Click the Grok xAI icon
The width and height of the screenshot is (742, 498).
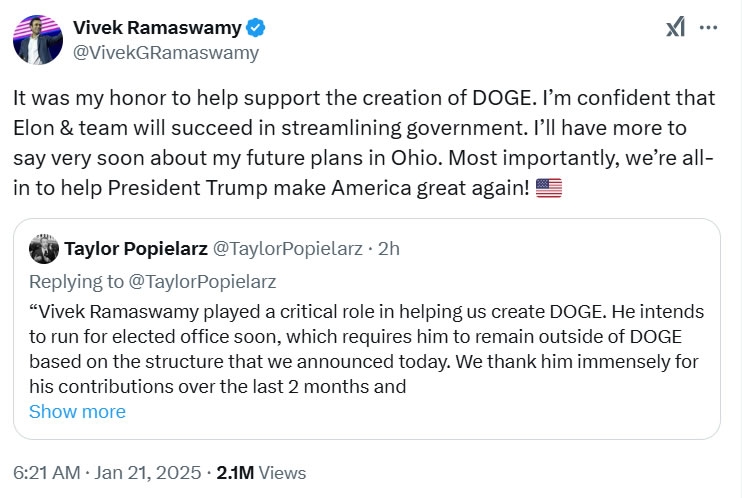tap(675, 27)
